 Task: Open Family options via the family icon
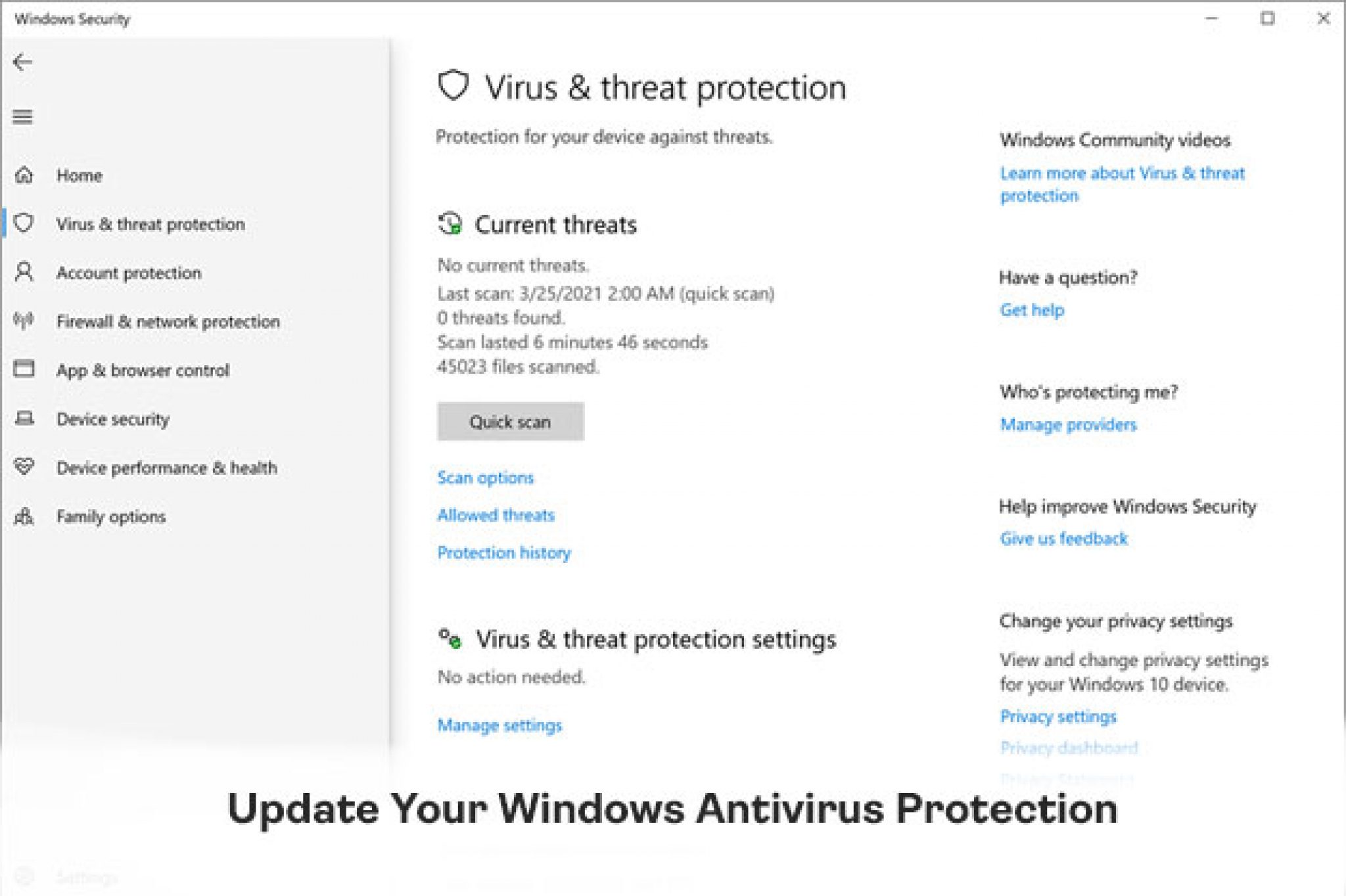pos(24,517)
